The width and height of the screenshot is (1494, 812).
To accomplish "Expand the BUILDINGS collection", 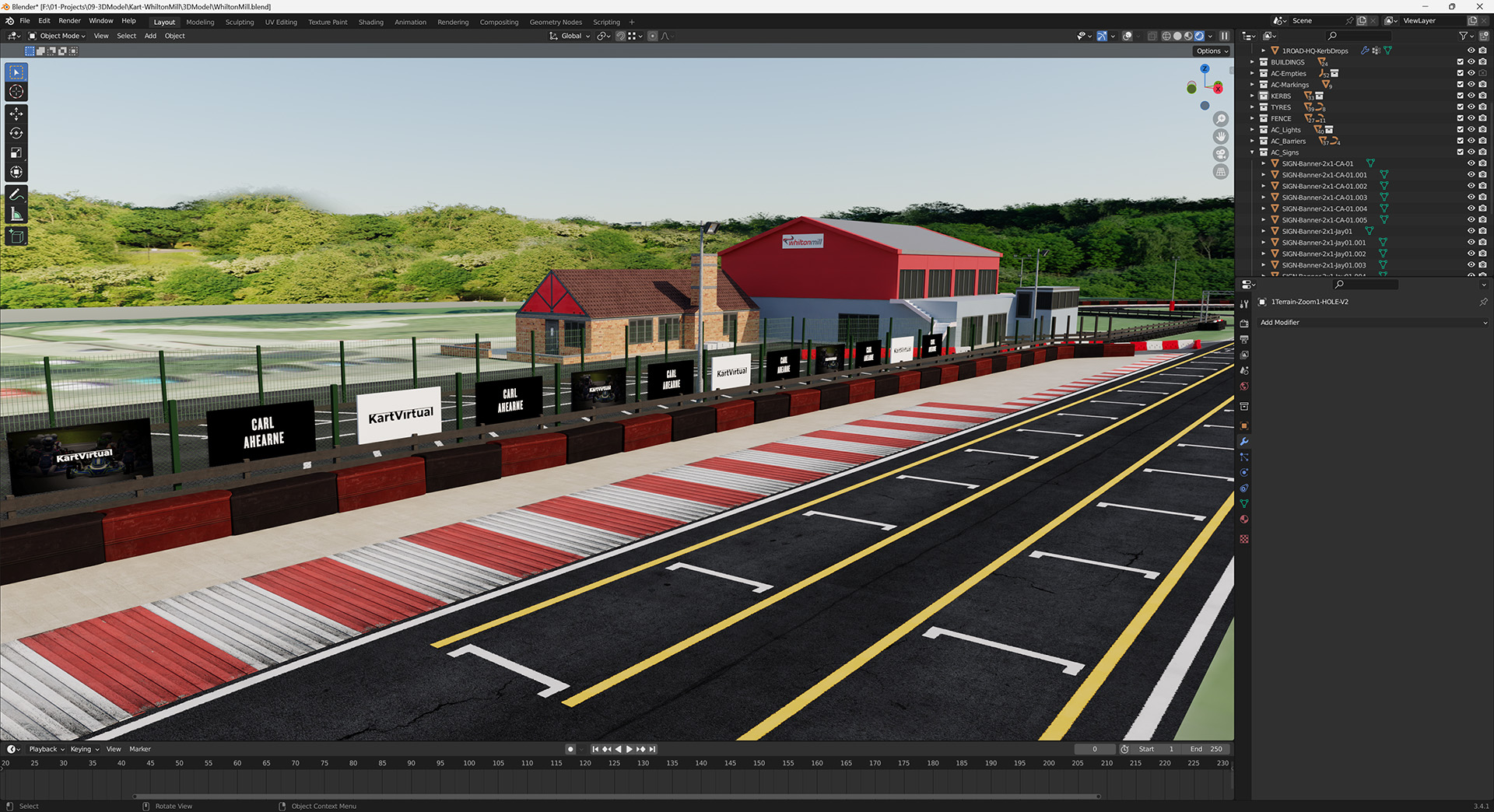I will point(1252,62).
